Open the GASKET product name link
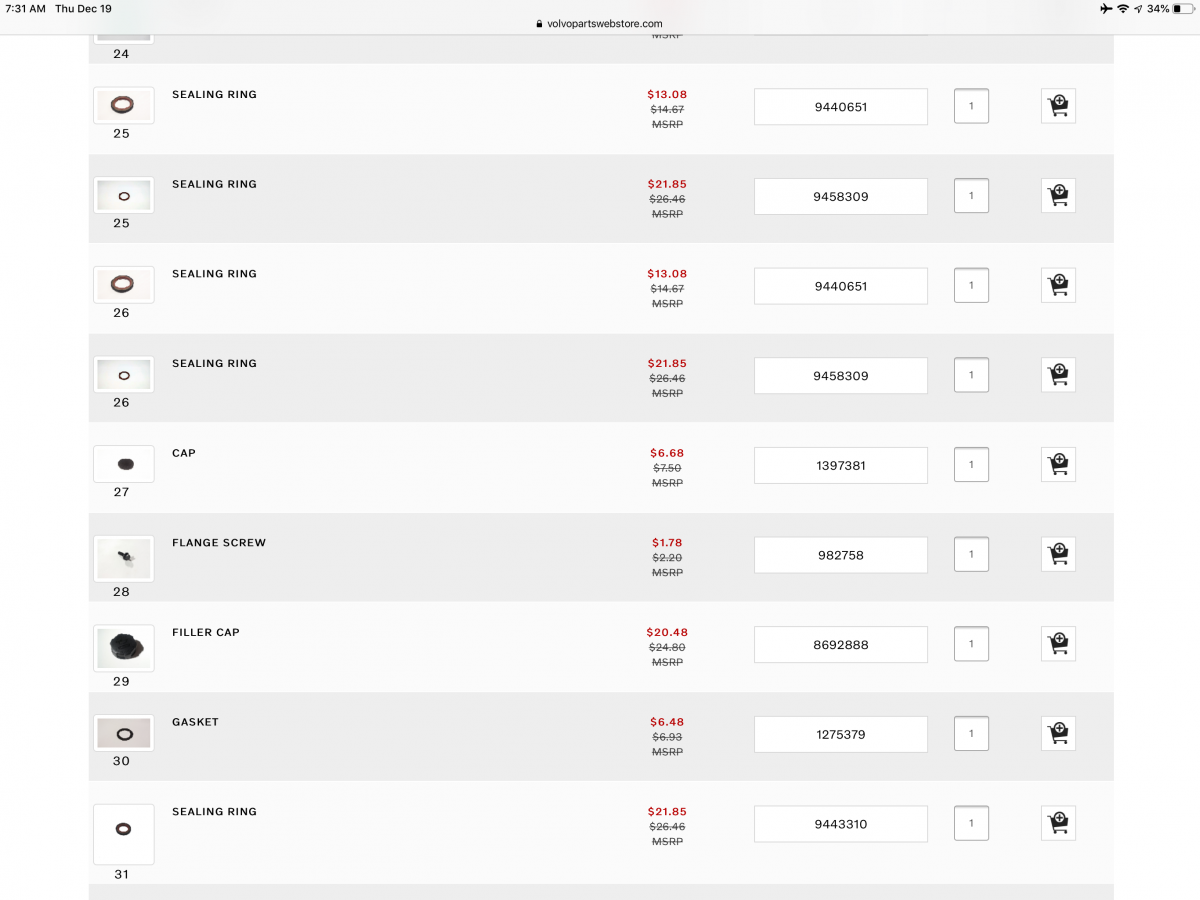Screen dimensions: 1200x900 point(195,721)
